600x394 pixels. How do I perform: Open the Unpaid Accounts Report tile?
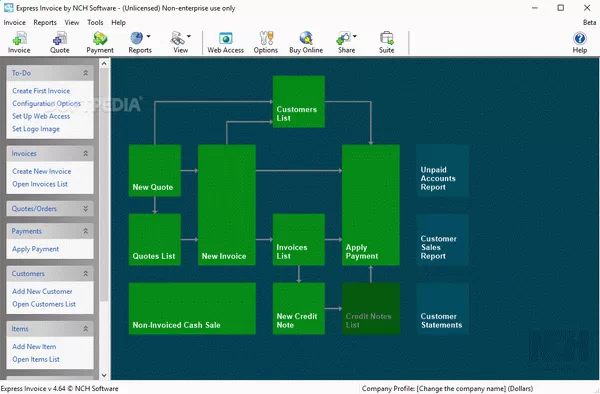(x=442, y=171)
